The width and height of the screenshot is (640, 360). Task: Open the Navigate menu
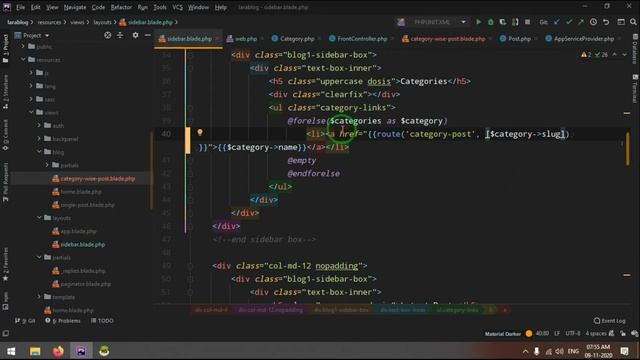pyautogui.click(x=75, y=7)
